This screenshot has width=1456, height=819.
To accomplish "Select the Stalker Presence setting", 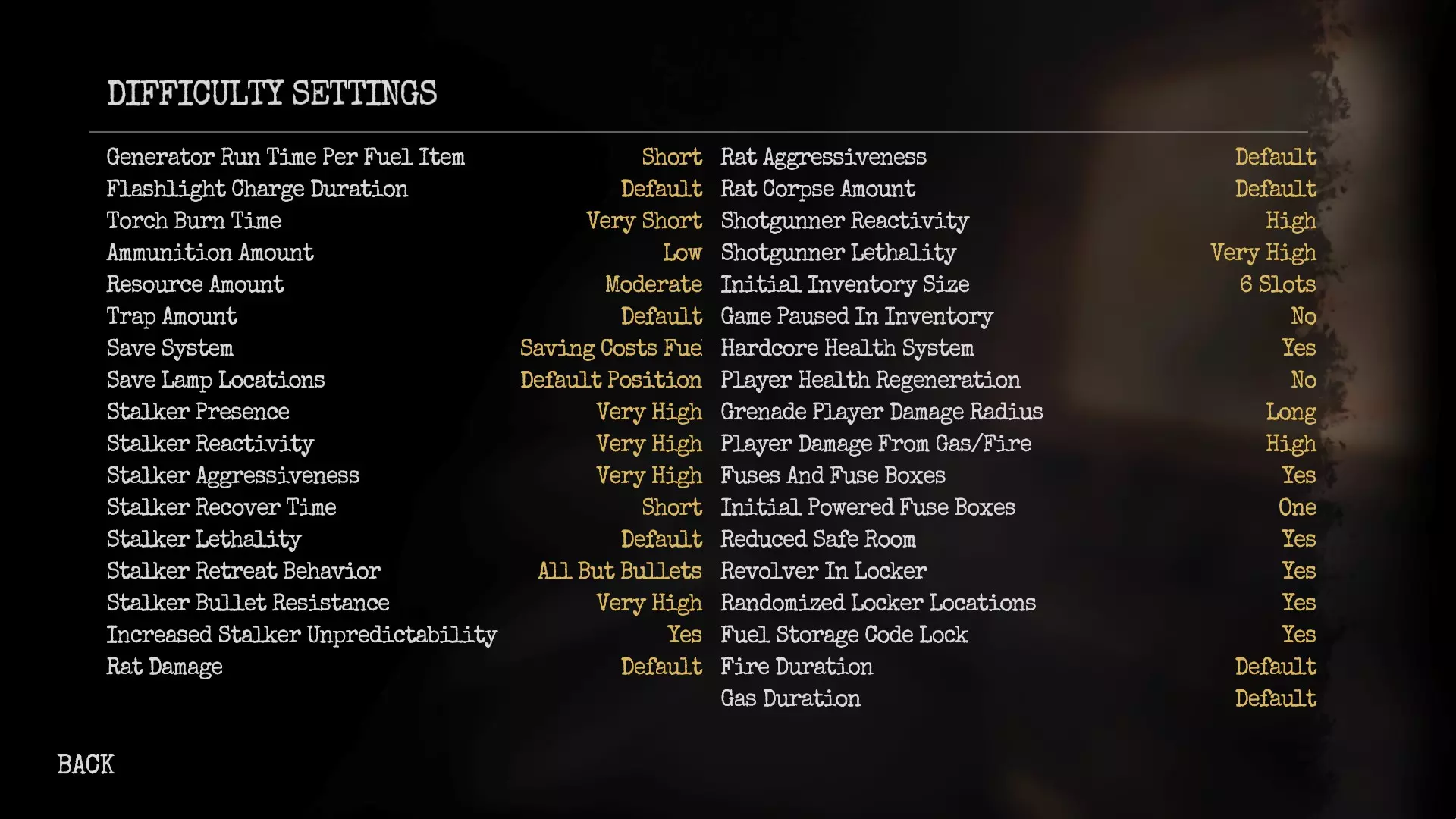I will coord(198,412).
